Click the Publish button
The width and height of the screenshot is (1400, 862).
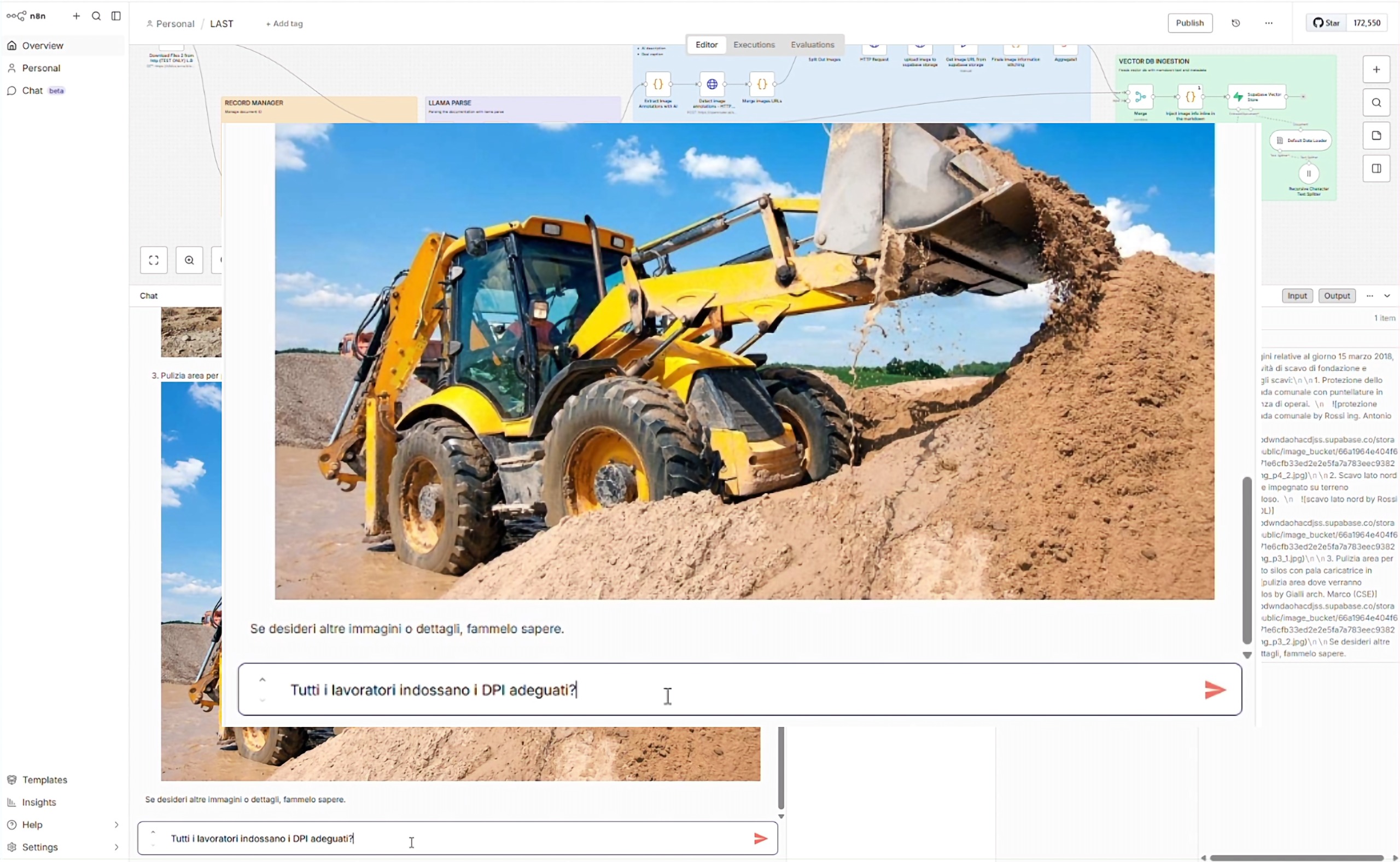[x=1189, y=24]
